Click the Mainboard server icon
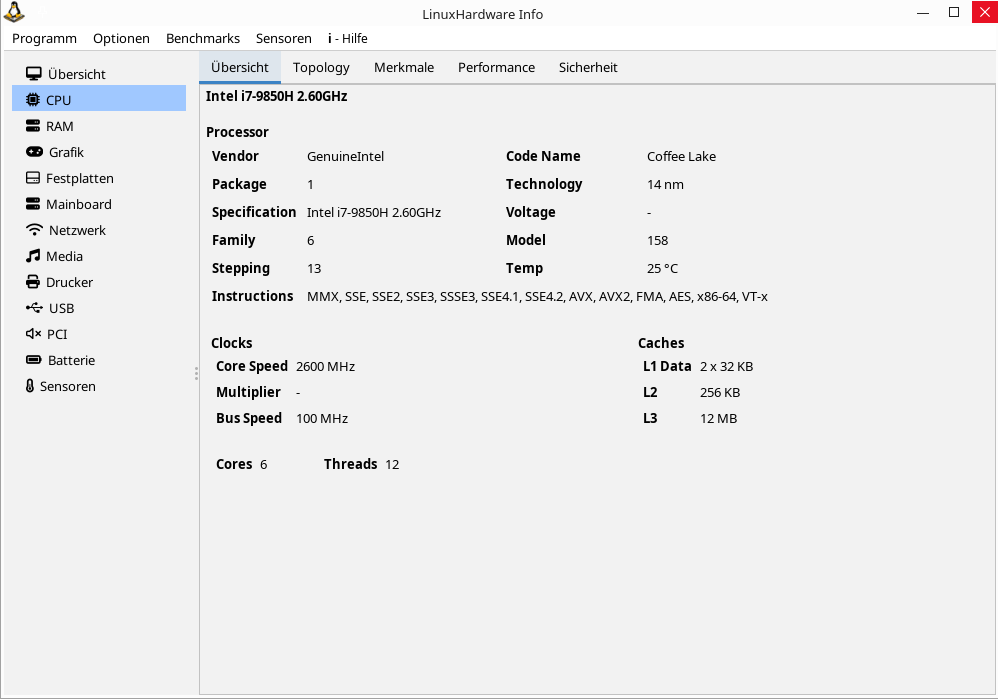This screenshot has height=699, width=998. [x=32, y=204]
